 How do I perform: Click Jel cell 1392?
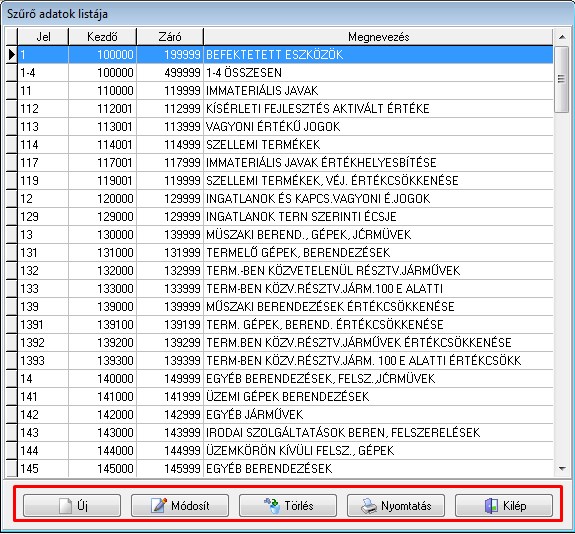pos(43,342)
